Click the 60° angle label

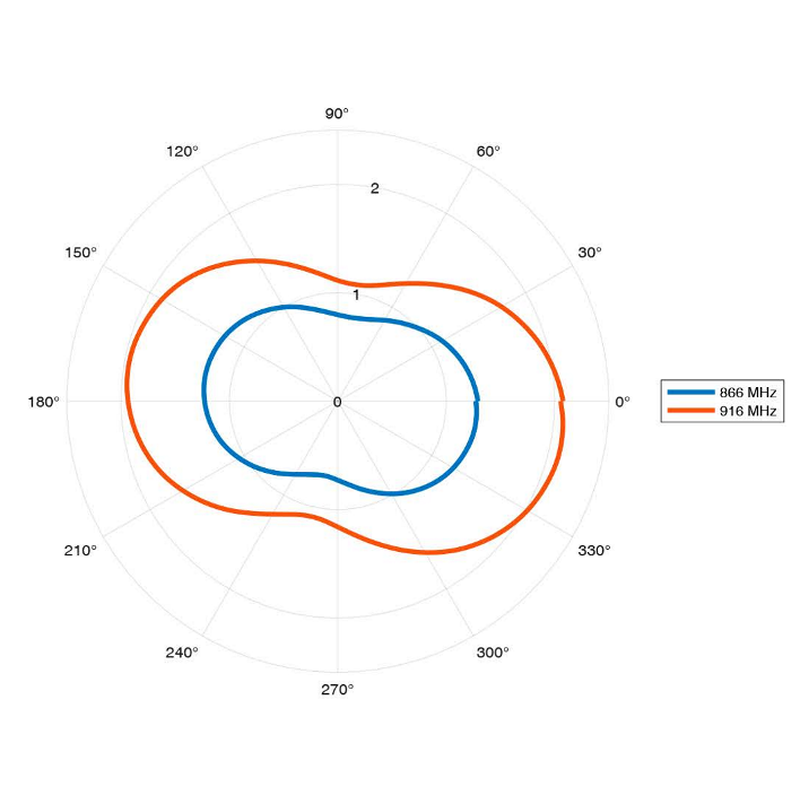pos(488,152)
